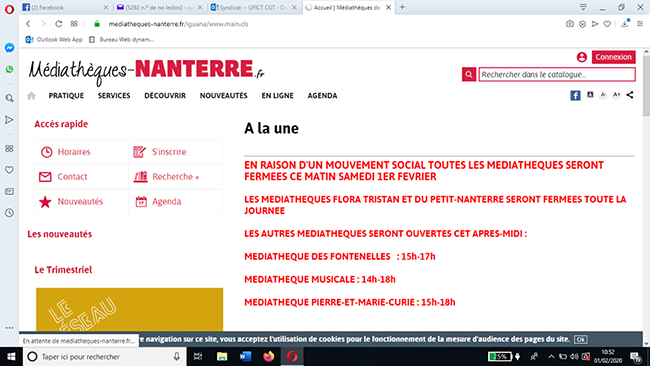650x366 pixels.
Task: Open Recherche + quick access link
Action: 176,177
